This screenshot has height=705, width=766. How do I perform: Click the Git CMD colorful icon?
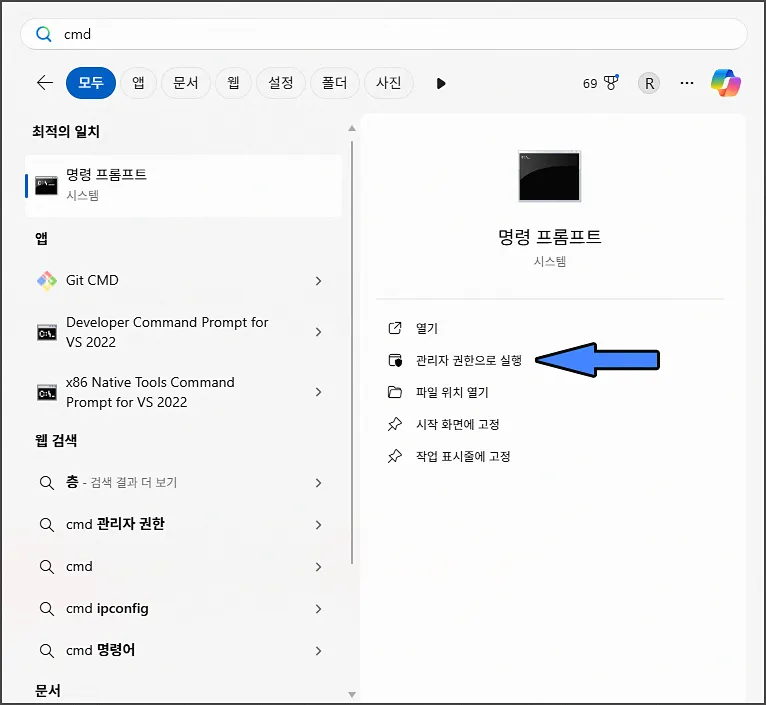click(47, 280)
